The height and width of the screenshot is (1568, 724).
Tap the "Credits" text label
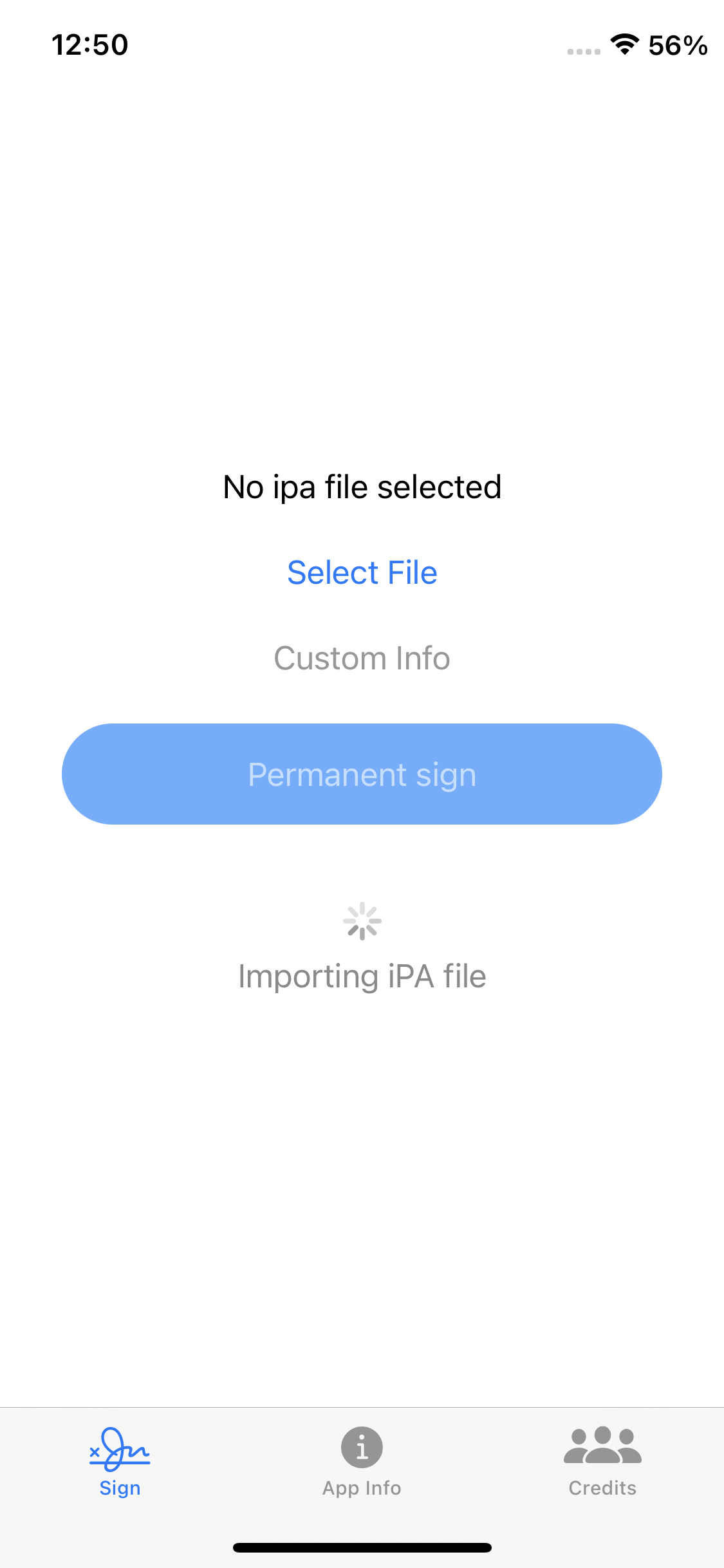point(602,1488)
